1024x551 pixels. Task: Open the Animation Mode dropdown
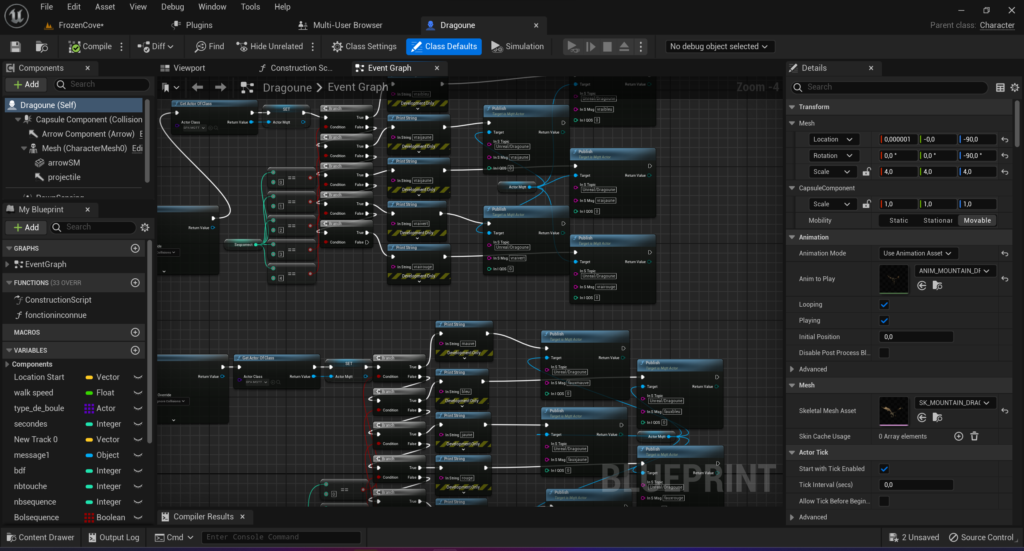tap(918, 253)
